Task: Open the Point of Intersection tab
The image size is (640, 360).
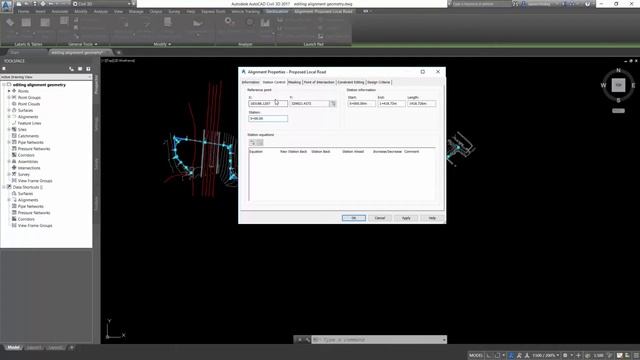Action: (x=319, y=82)
